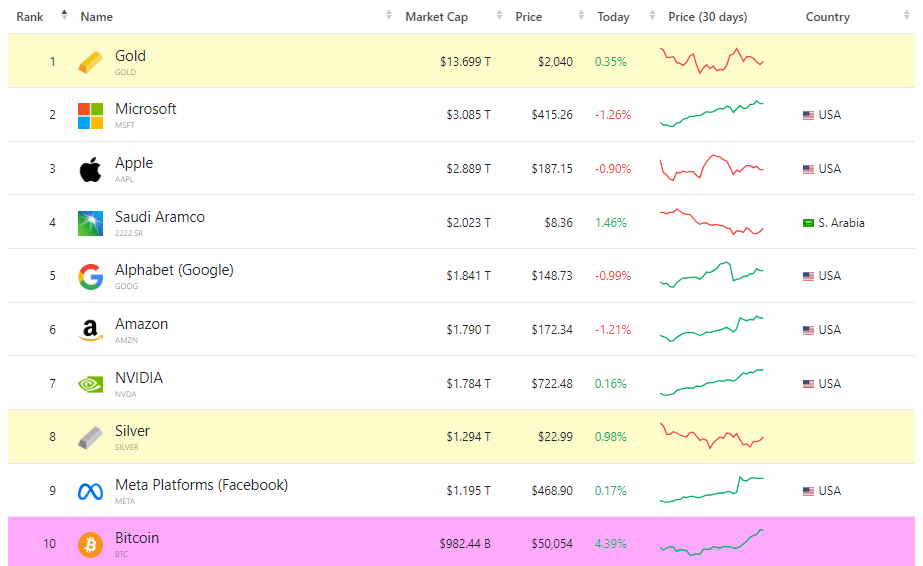Click the 4.39% today change
Viewport: 923px width, 566px height.
point(610,544)
